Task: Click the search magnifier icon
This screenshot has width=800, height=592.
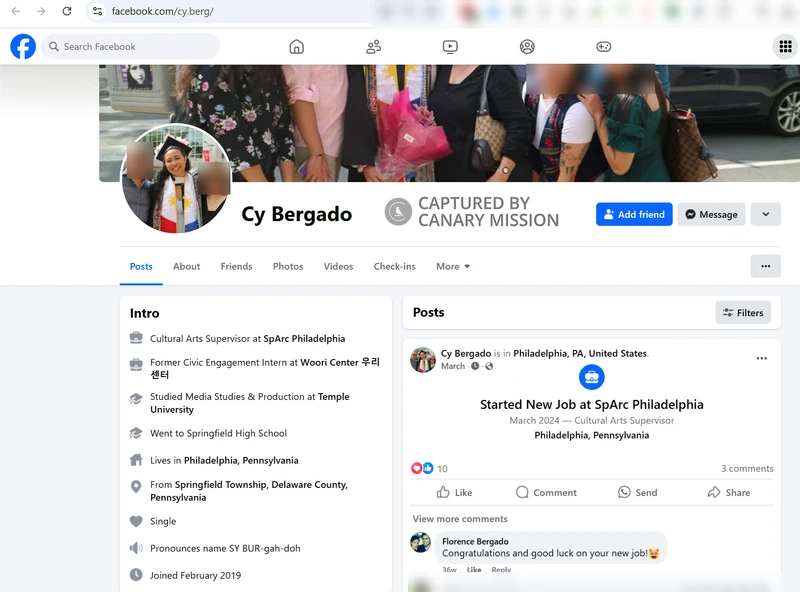Action: (54, 46)
